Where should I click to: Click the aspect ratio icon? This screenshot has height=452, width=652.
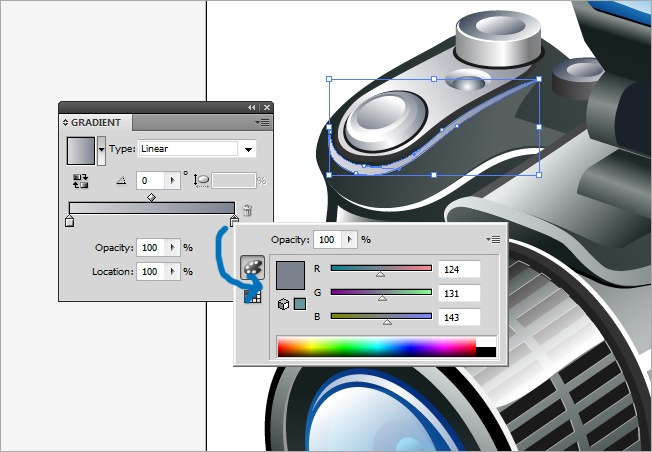tap(202, 180)
